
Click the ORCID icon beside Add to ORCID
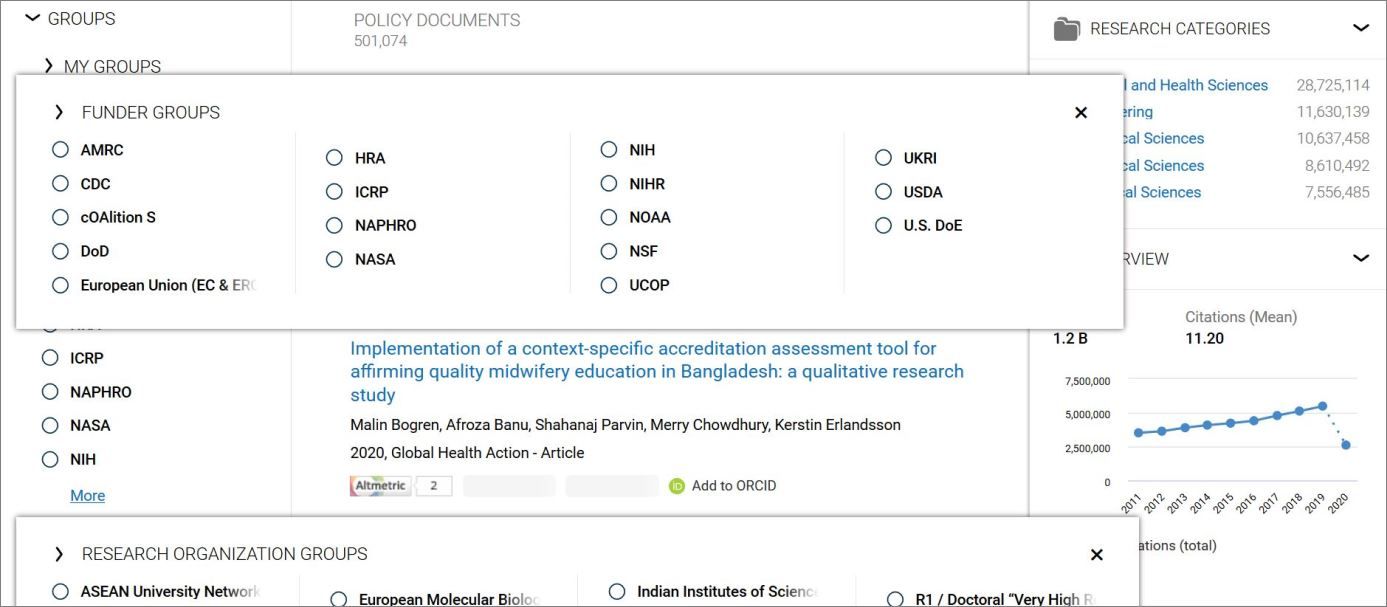[677, 486]
